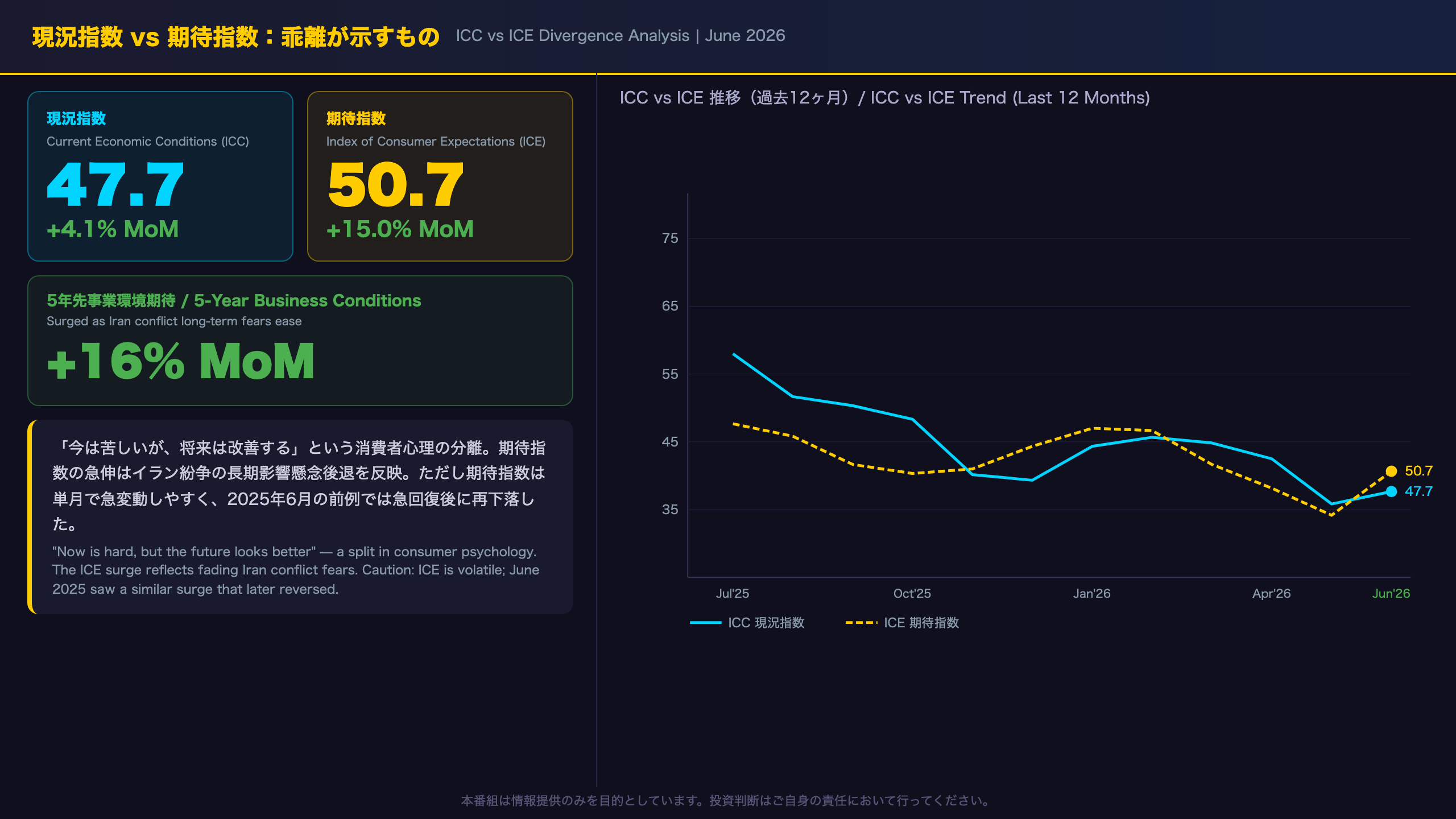
Task: Click the cyan 47.7 endpoint dot on chart
Action: pyautogui.click(x=1391, y=491)
